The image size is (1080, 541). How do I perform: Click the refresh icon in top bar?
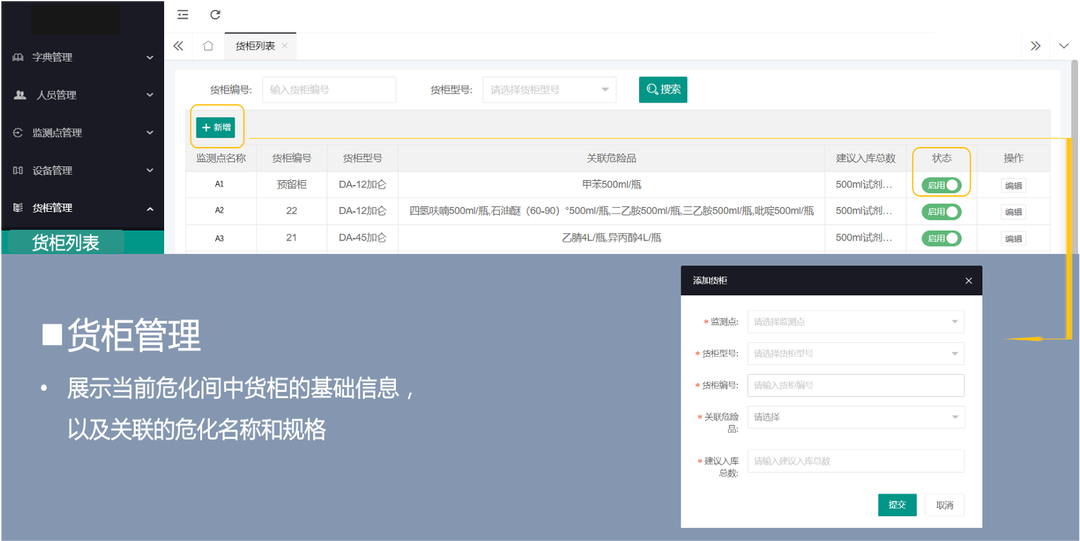point(215,14)
